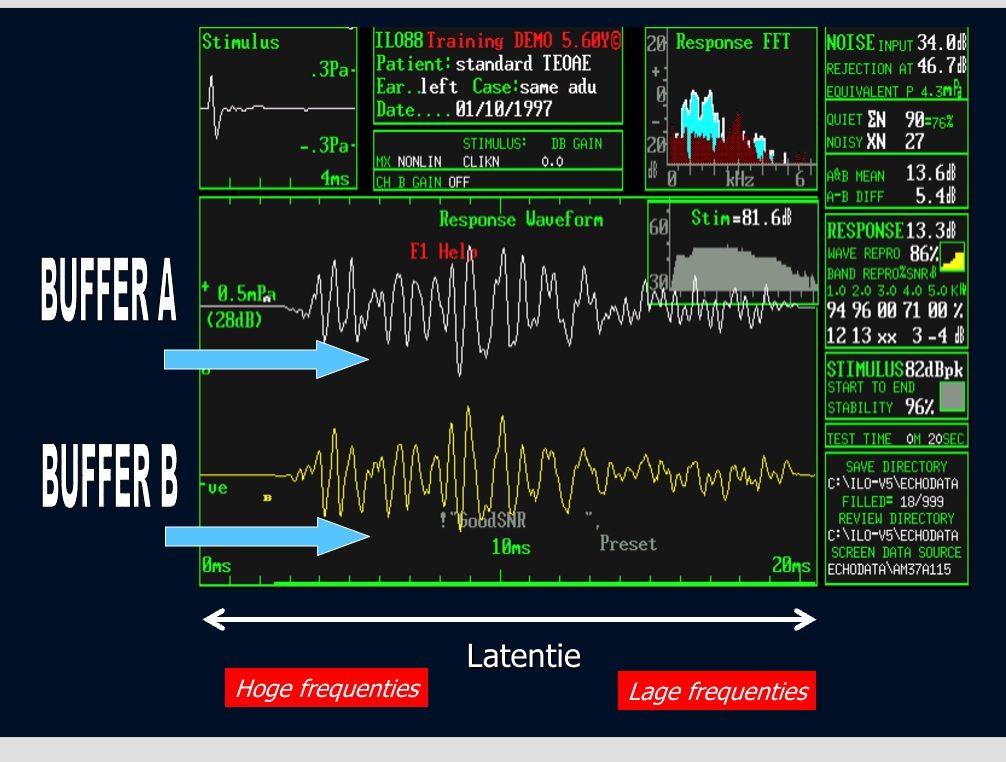Click the yellow buffer B response trace

pos(507,471)
